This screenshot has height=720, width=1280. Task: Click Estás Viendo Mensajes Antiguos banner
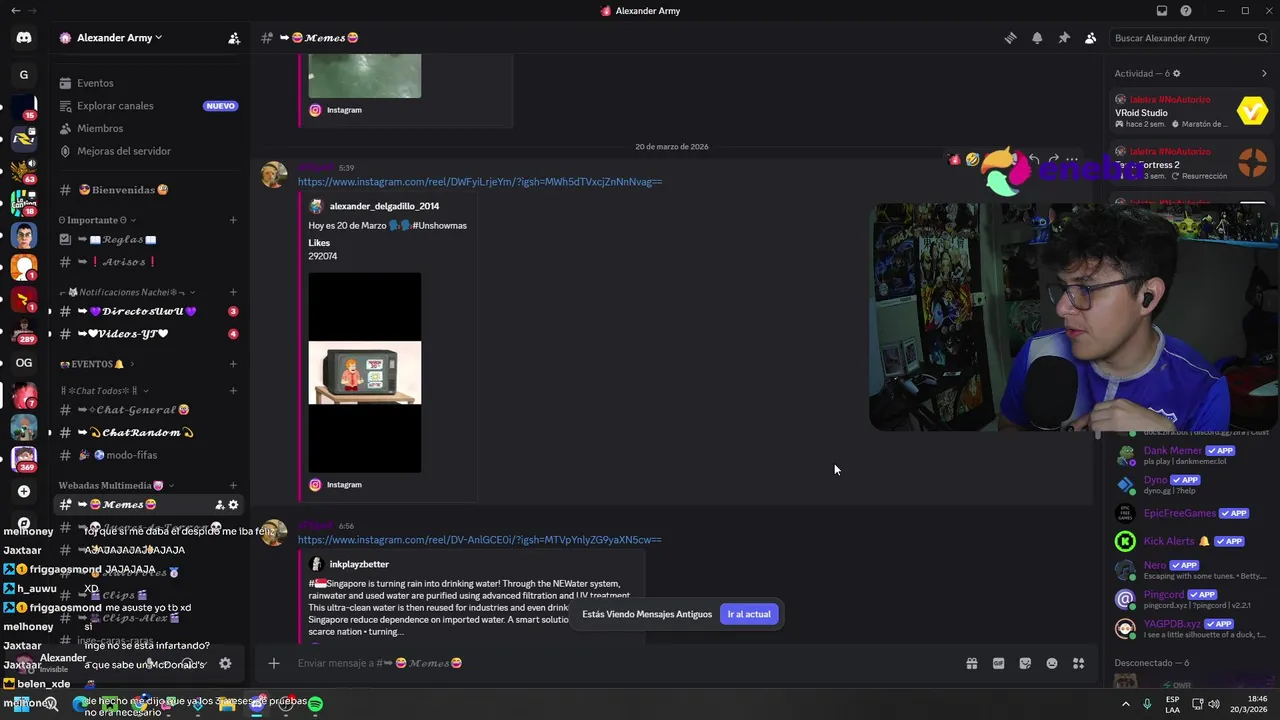click(x=647, y=614)
